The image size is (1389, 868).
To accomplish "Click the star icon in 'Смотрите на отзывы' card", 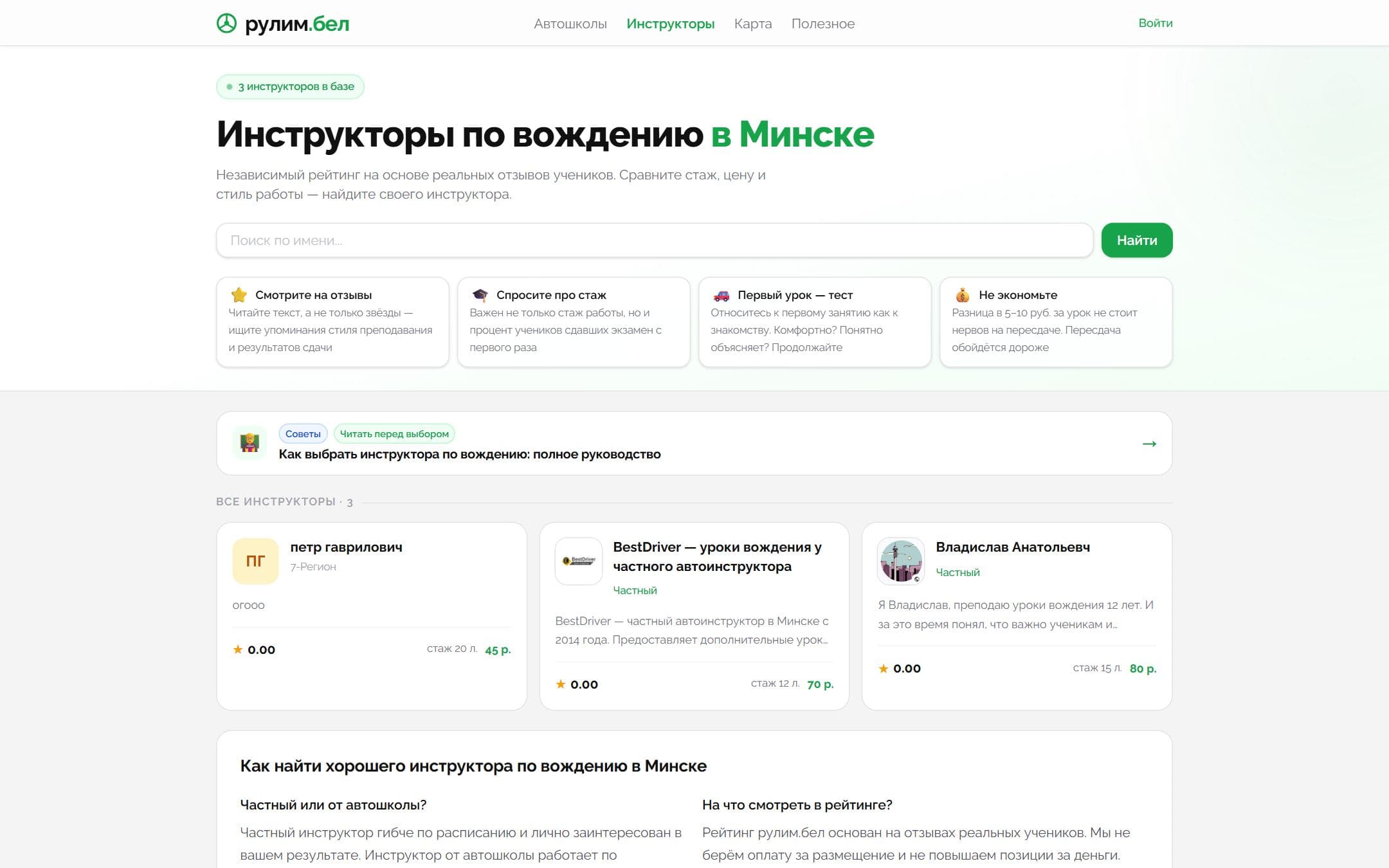I will click(239, 295).
